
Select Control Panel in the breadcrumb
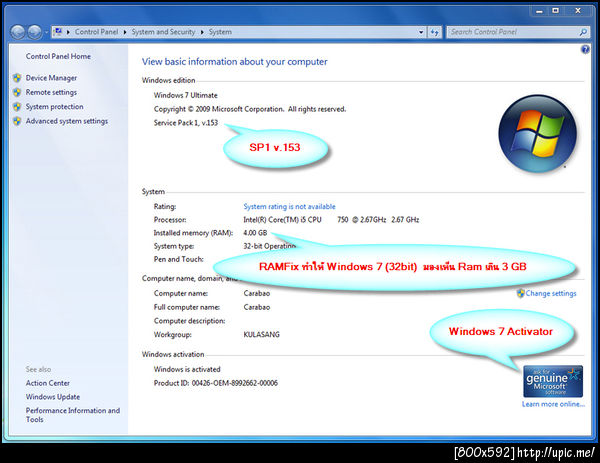click(x=96, y=32)
